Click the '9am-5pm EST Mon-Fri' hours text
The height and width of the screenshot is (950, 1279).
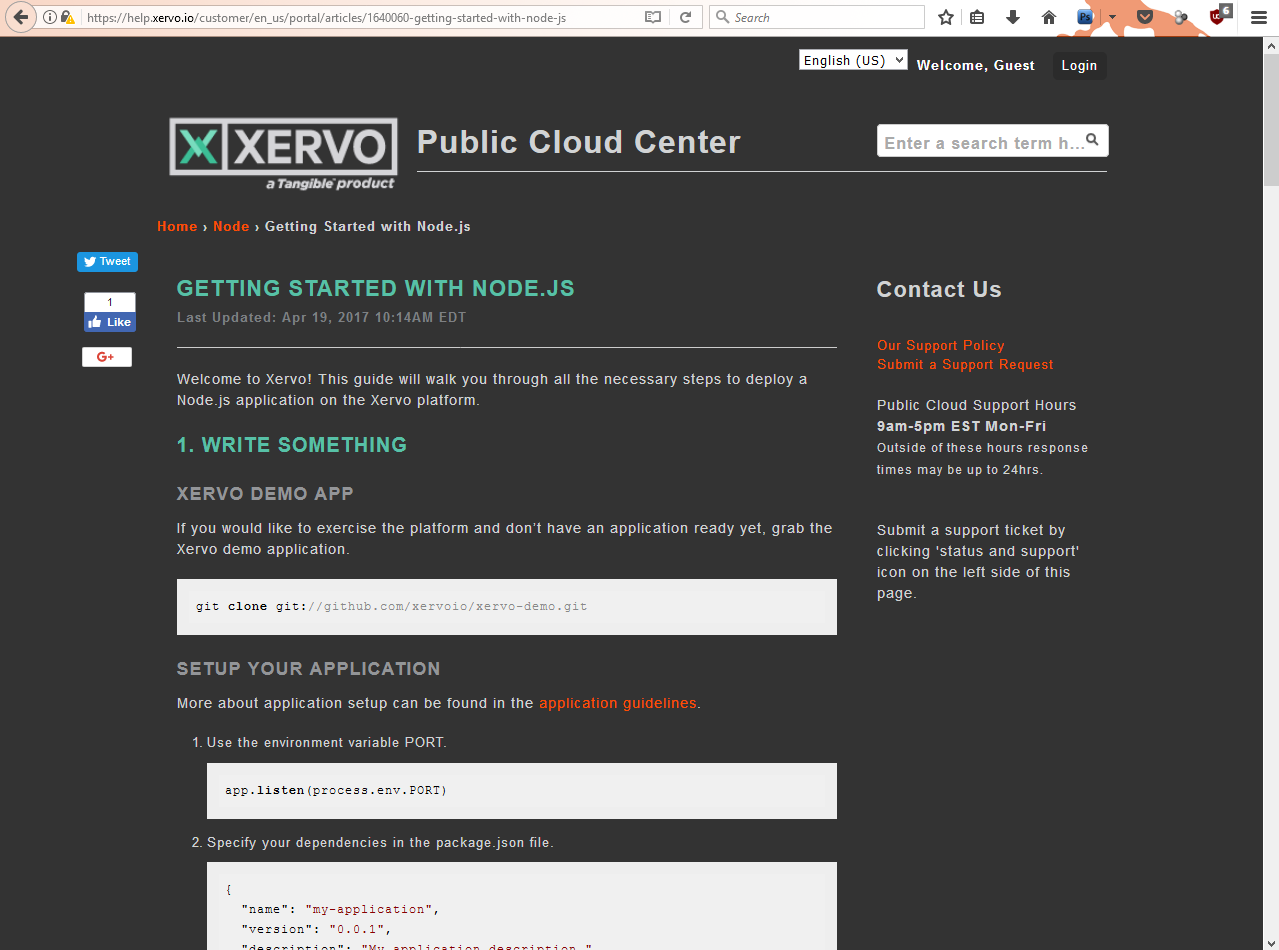(962, 426)
